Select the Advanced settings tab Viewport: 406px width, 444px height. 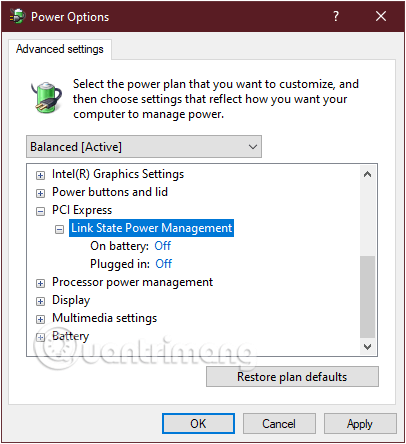tap(60, 49)
